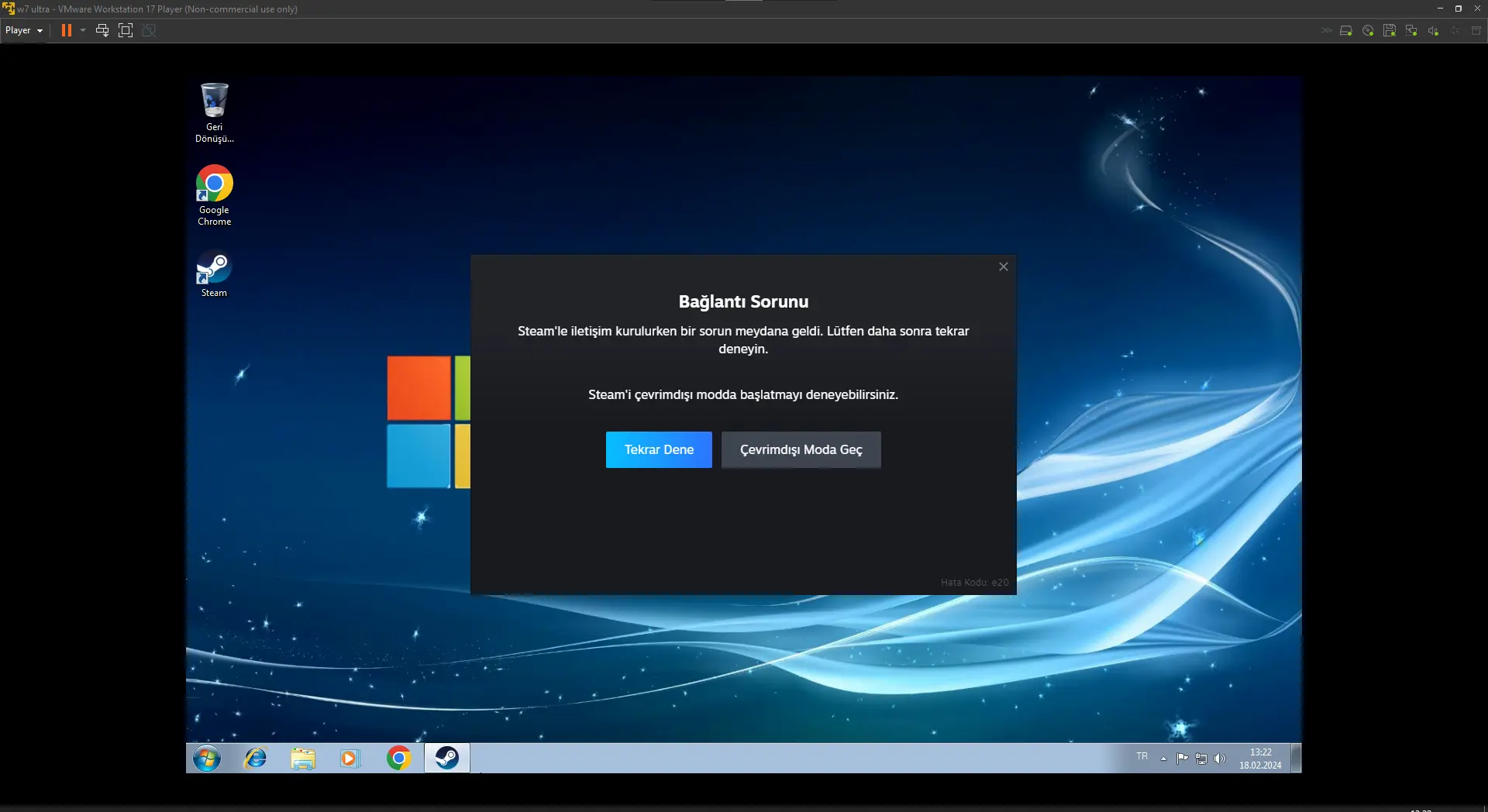Restore down the VMware Player window

1458,9
